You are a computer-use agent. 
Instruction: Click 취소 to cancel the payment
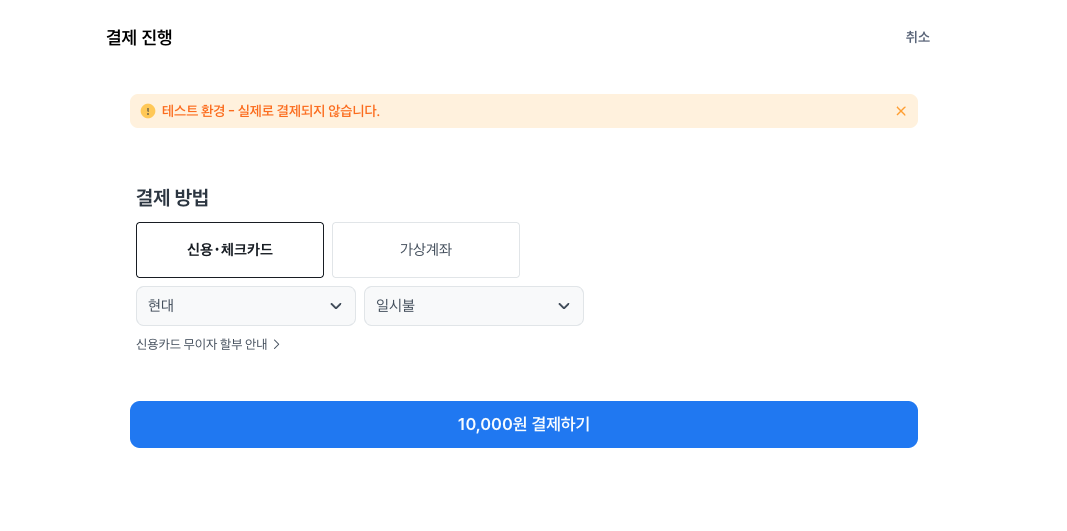[x=917, y=37]
